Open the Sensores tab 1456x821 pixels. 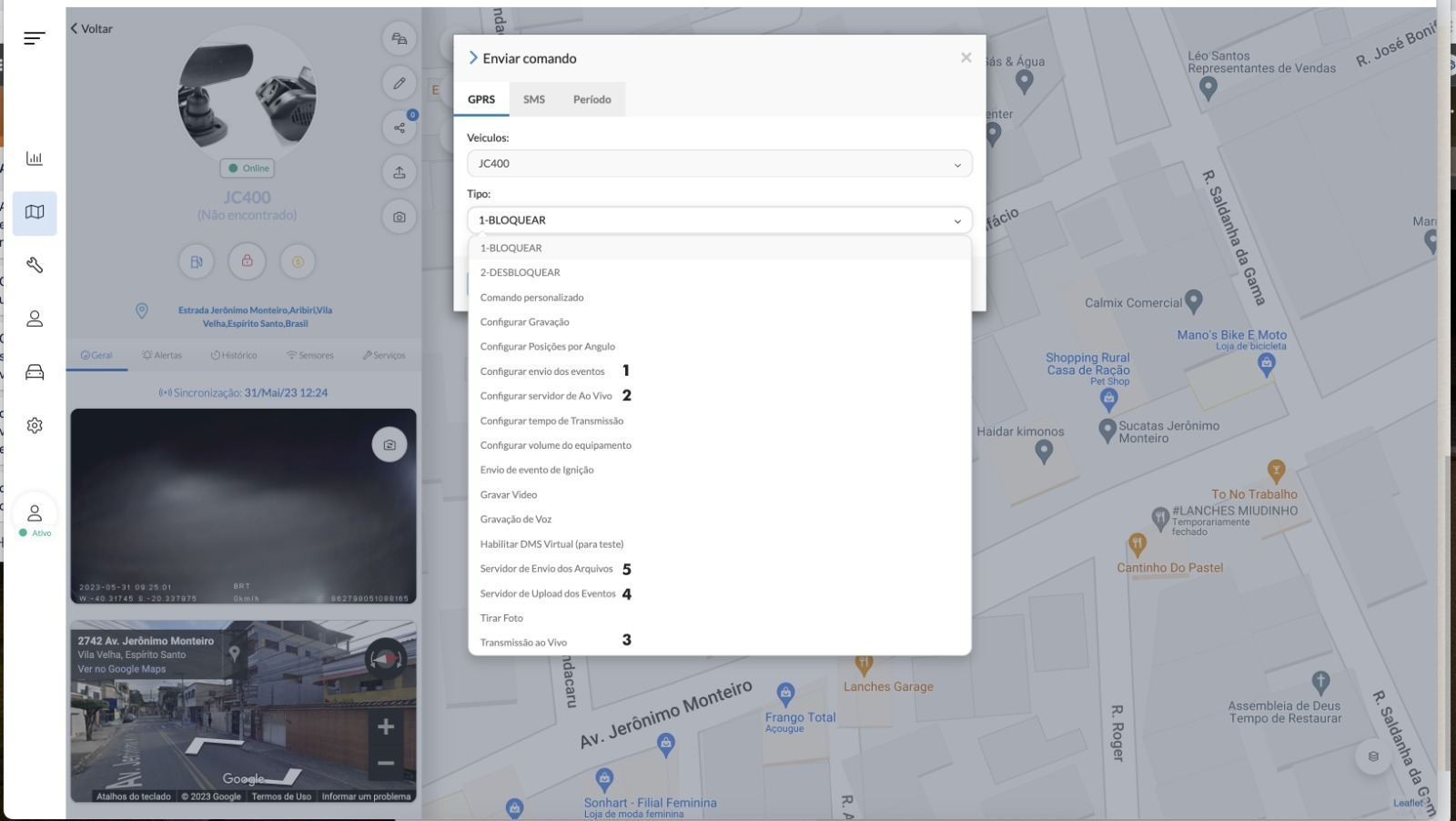click(x=309, y=355)
